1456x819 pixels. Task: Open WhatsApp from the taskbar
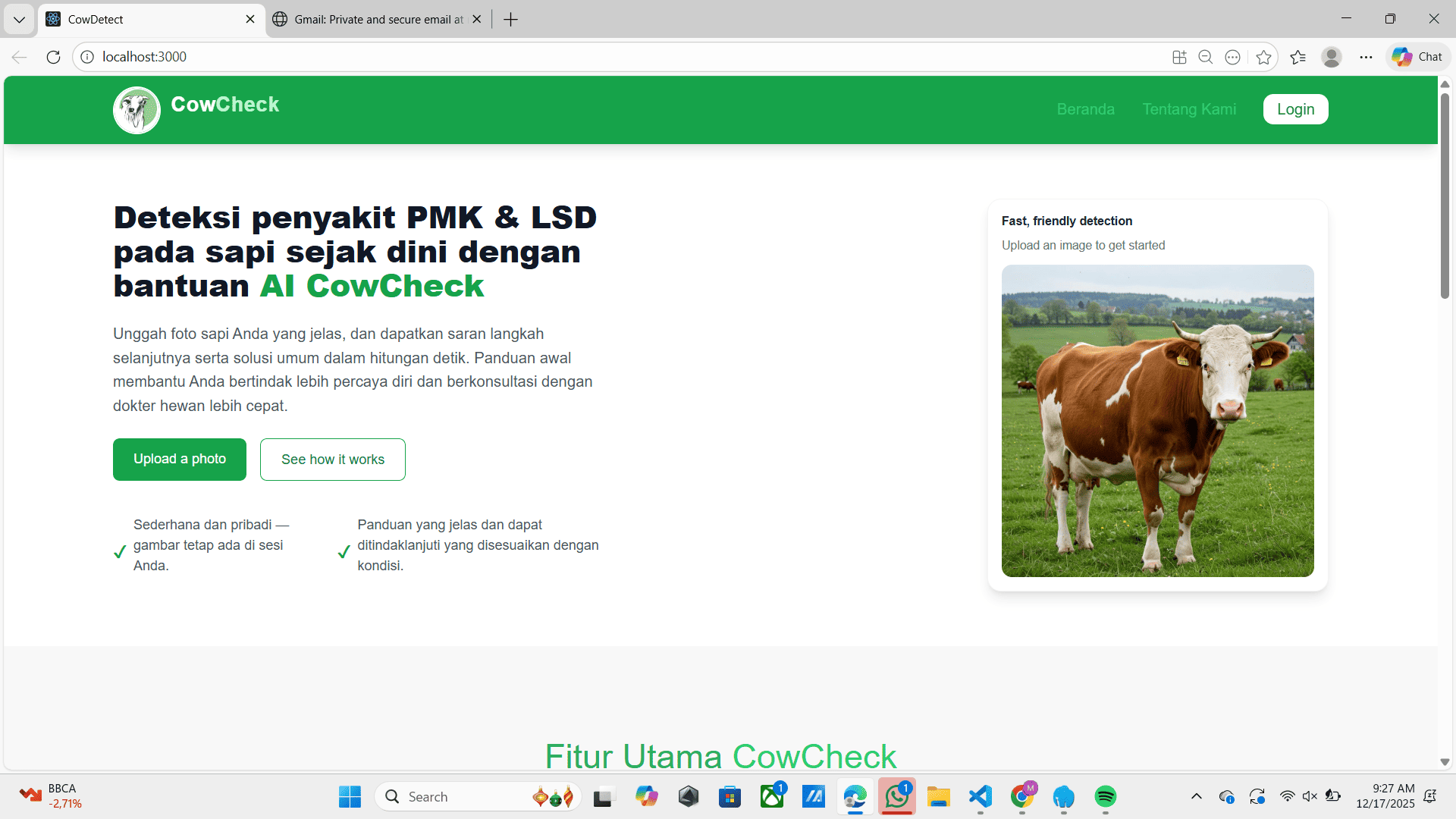[x=897, y=797]
